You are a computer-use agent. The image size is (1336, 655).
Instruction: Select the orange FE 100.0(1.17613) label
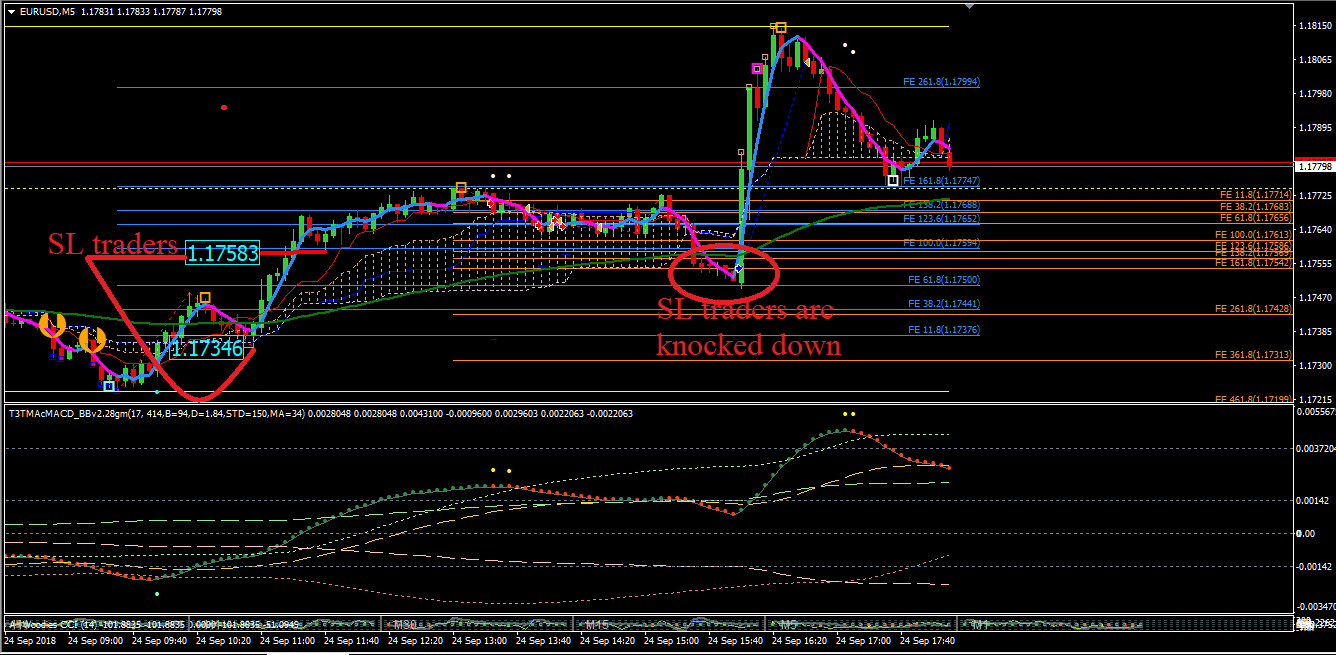click(1253, 234)
